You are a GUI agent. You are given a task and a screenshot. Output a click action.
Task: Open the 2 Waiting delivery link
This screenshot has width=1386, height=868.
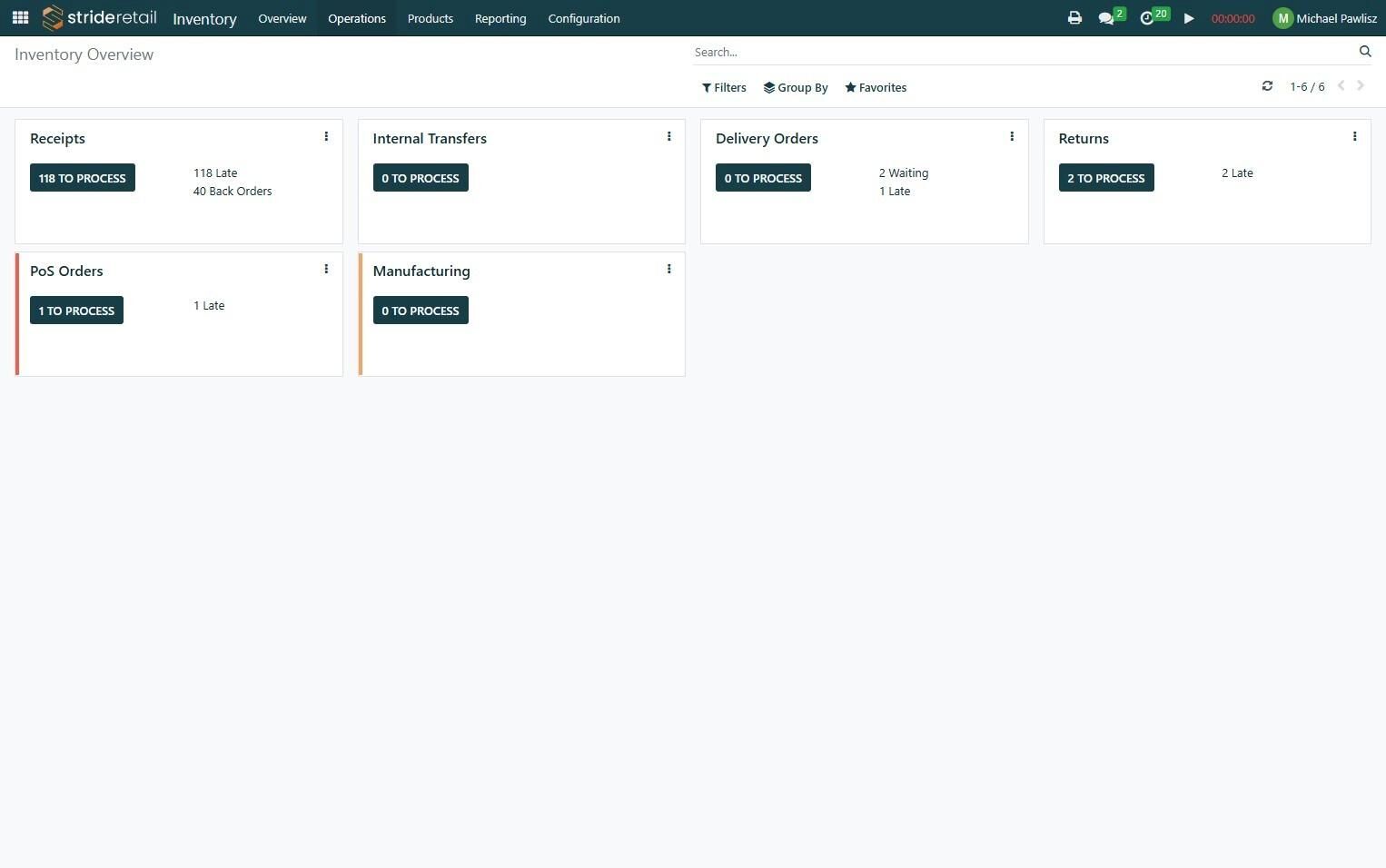[904, 173]
